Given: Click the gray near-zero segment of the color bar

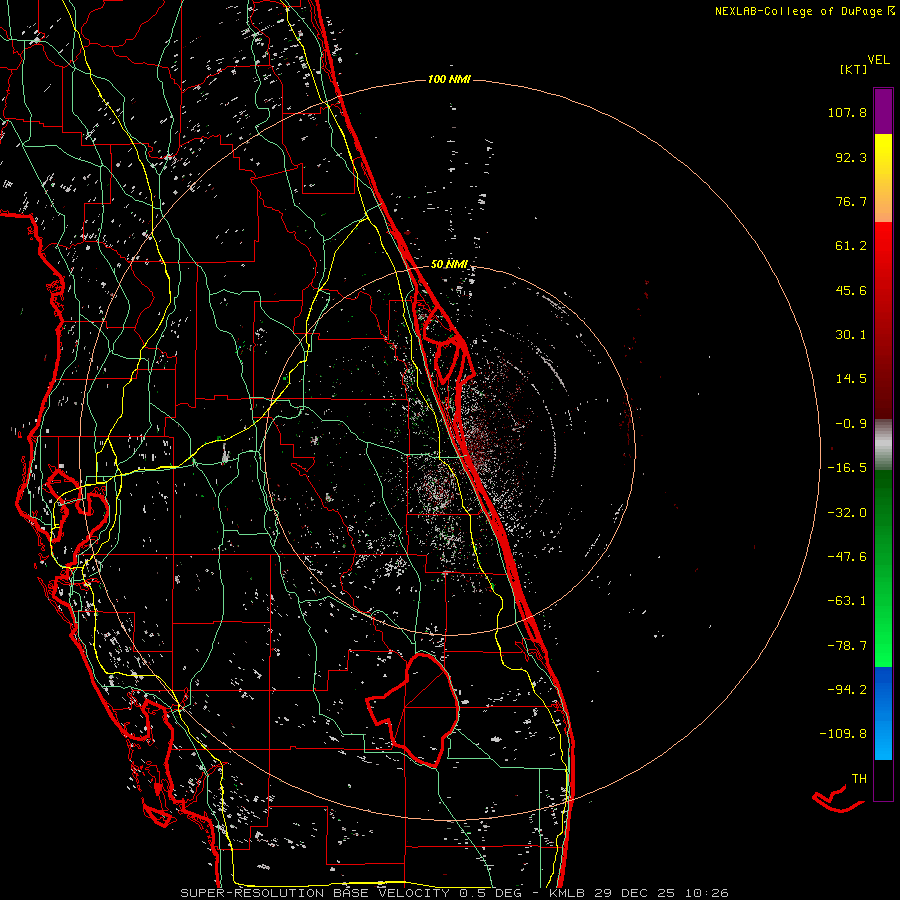Looking at the screenshot, I should pos(883,445).
